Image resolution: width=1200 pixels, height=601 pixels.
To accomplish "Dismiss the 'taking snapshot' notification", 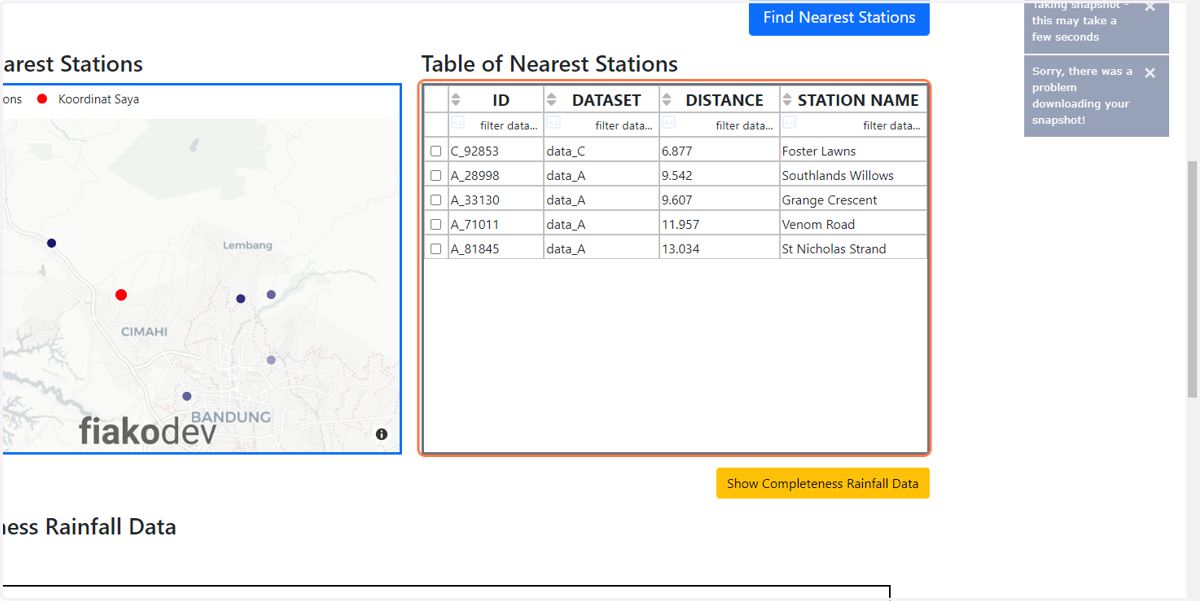I will [x=1150, y=8].
